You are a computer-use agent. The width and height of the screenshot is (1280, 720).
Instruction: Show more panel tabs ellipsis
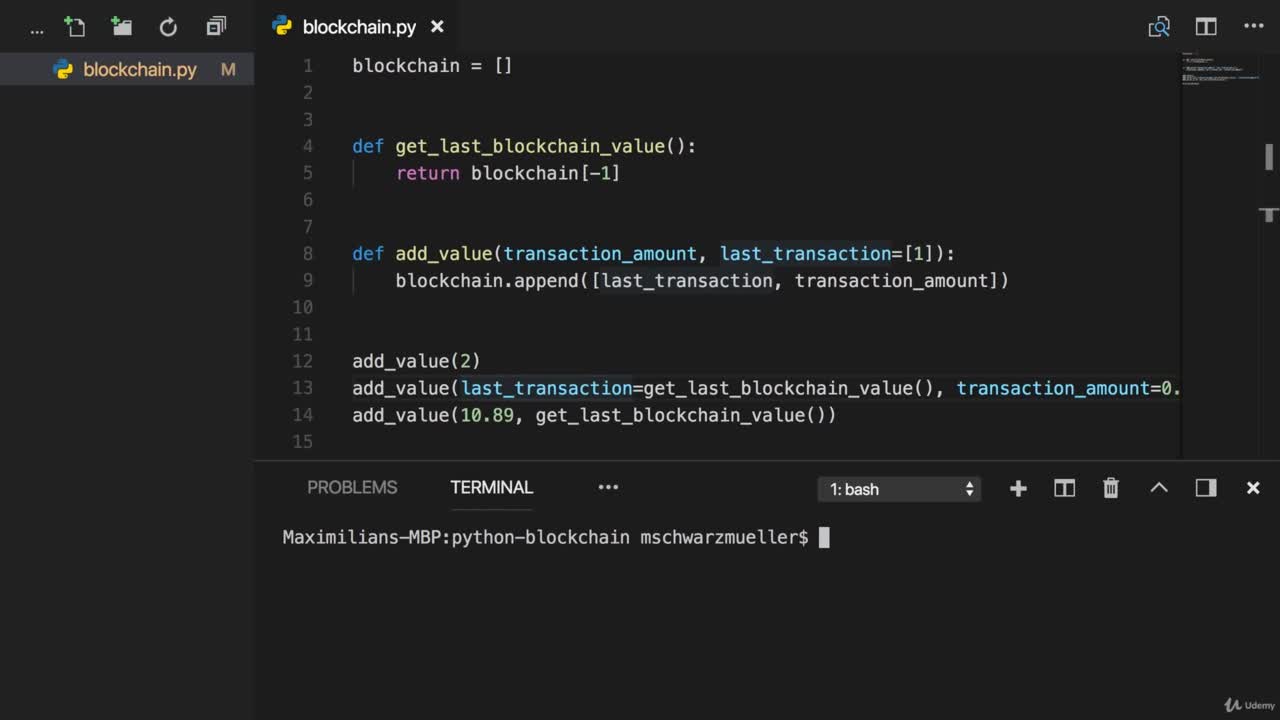608,488
